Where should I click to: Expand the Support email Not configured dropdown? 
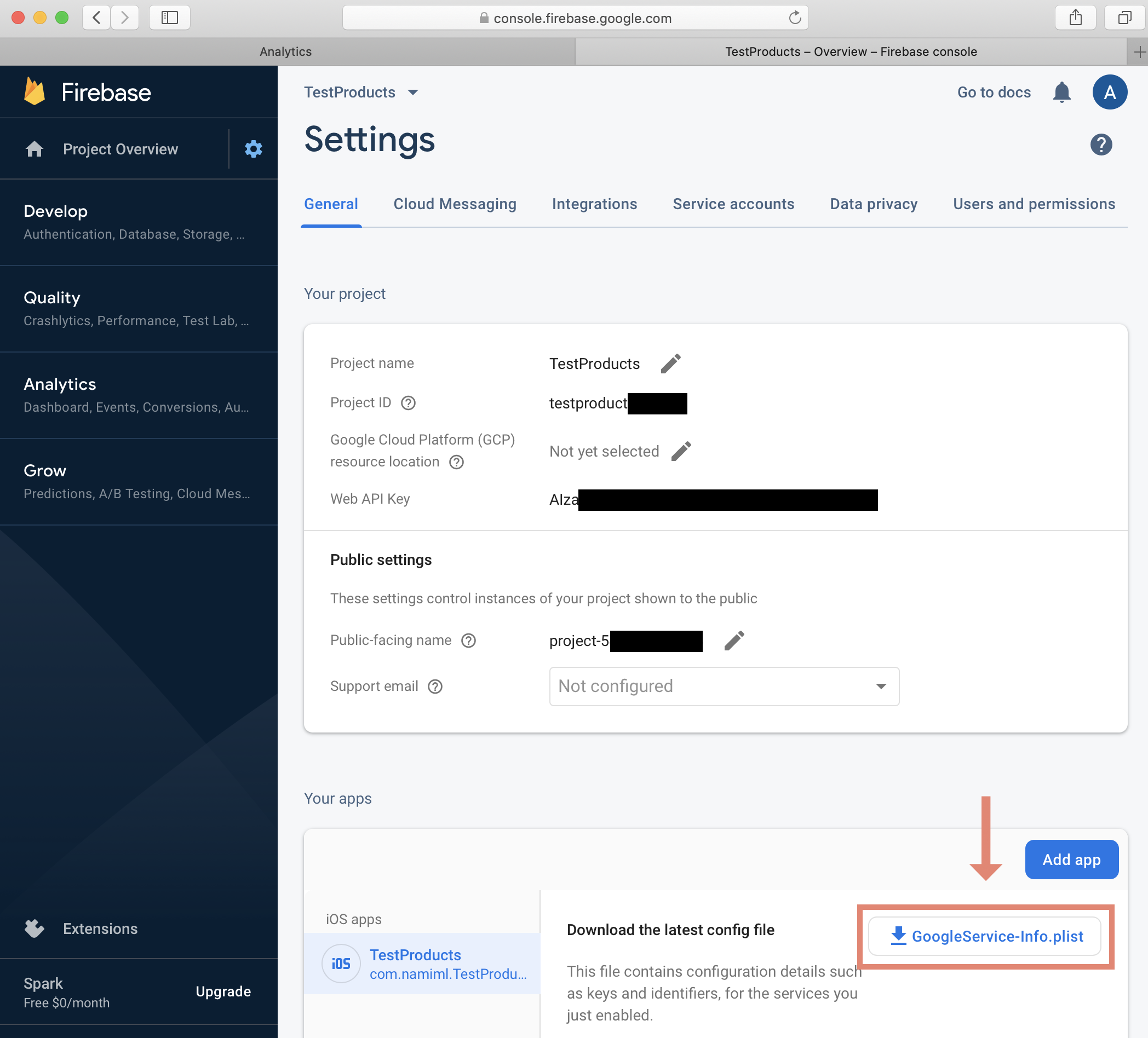[x=724, y=687]
